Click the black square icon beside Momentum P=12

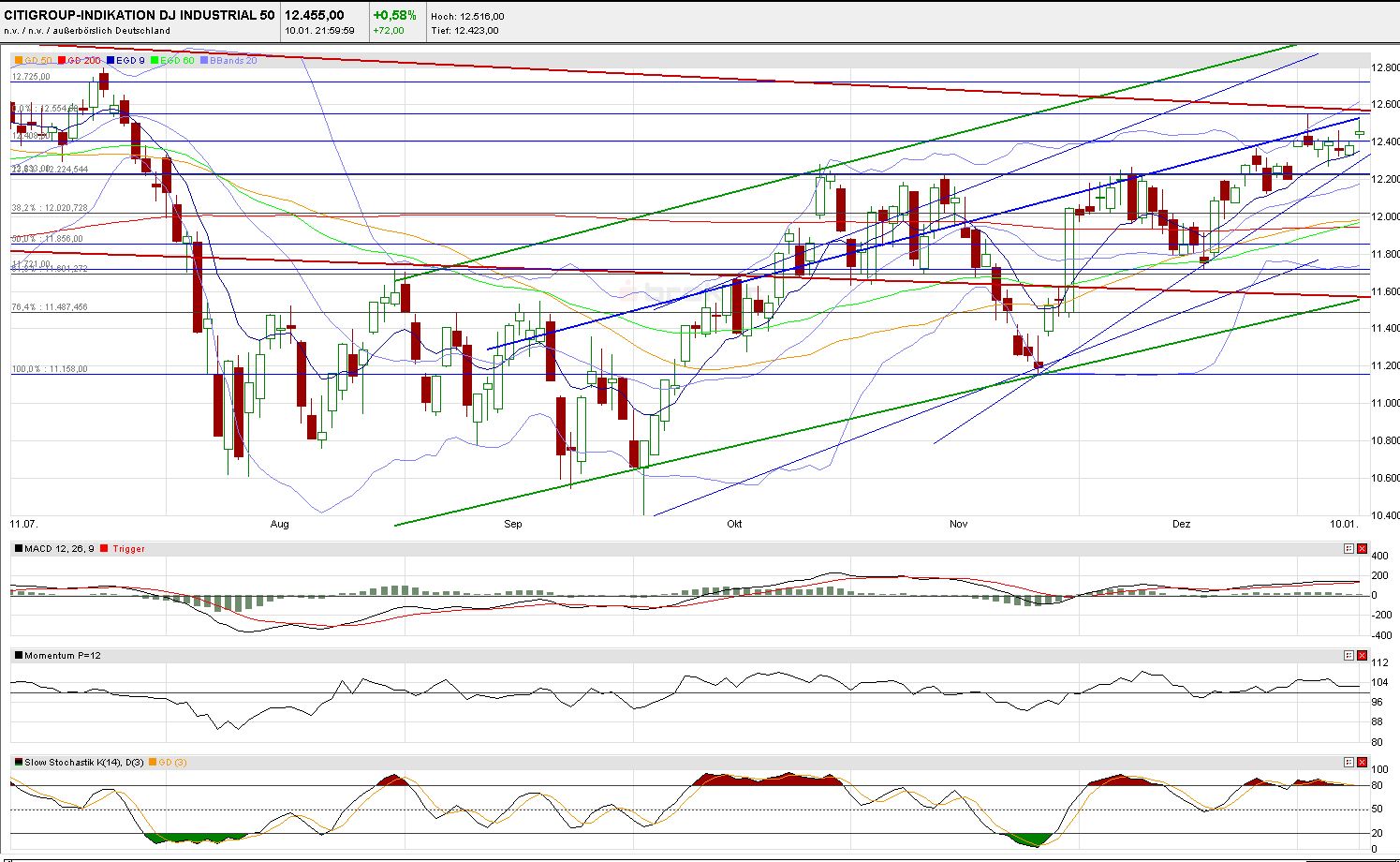click(x=18, y=655)
